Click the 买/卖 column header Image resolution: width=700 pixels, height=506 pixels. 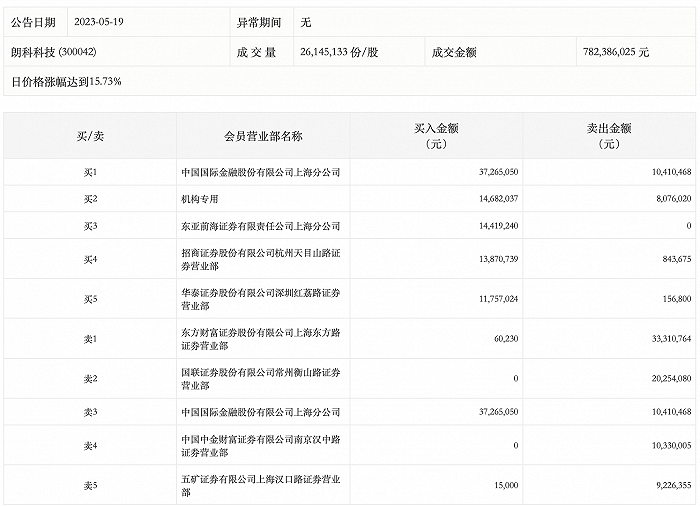(90, 136)
